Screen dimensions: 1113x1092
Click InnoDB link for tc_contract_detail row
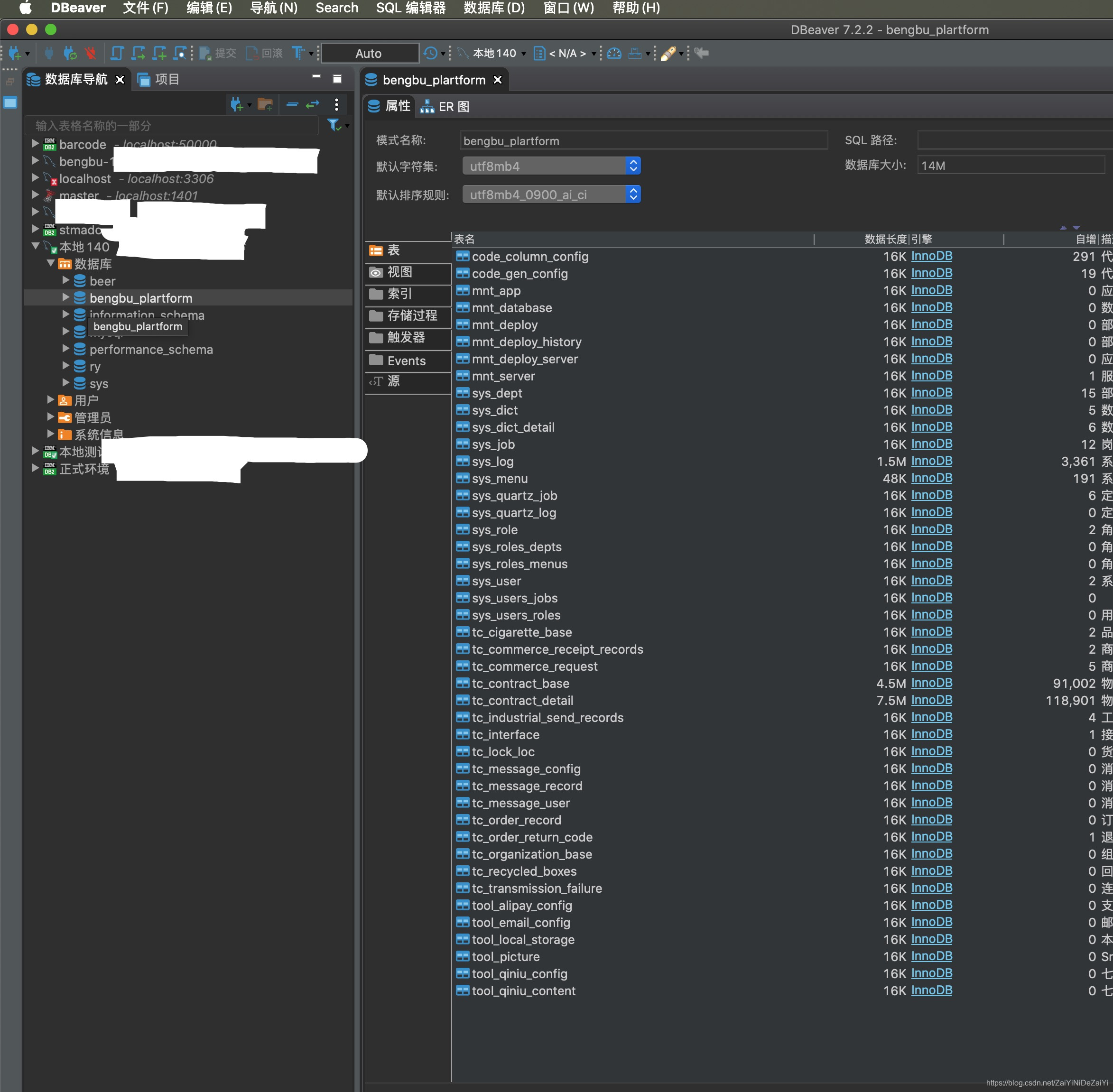click(931, 700)
